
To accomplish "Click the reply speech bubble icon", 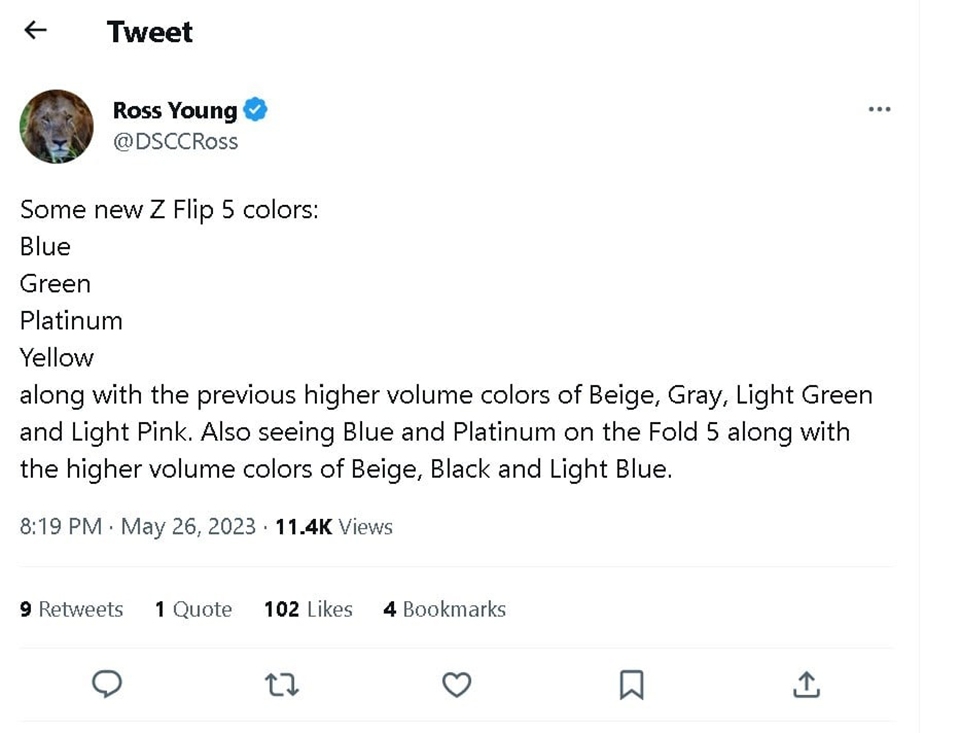I will tap(107, 684).
